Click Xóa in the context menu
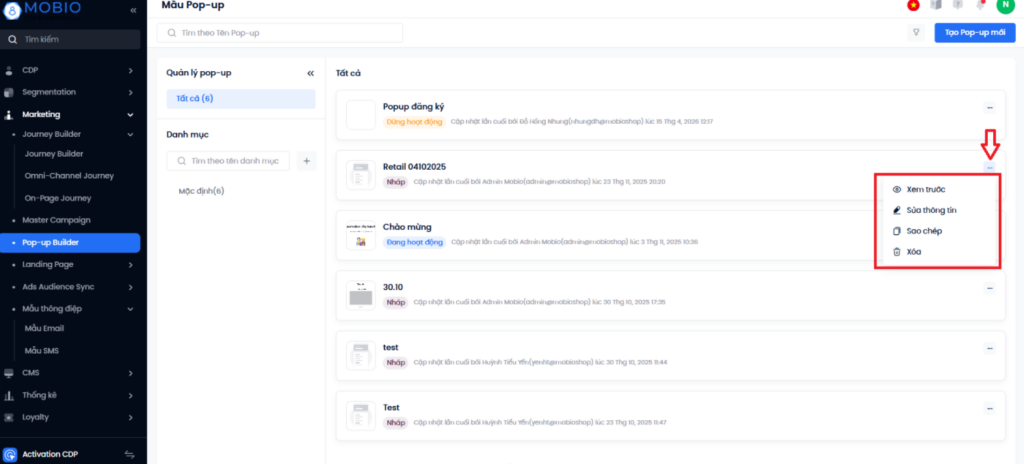 pos(914,251)
